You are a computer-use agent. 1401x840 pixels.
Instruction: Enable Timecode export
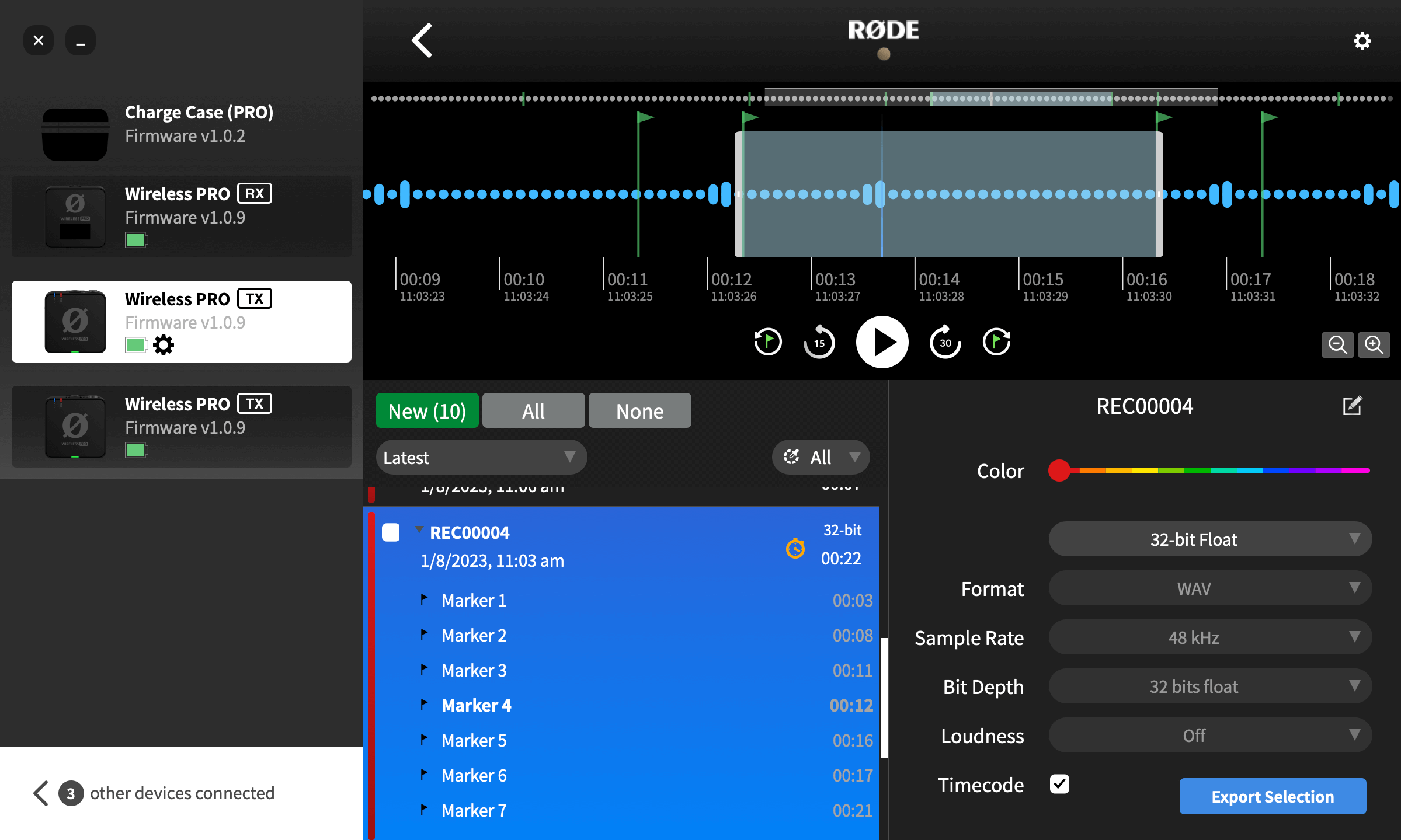click(1059, 785)
